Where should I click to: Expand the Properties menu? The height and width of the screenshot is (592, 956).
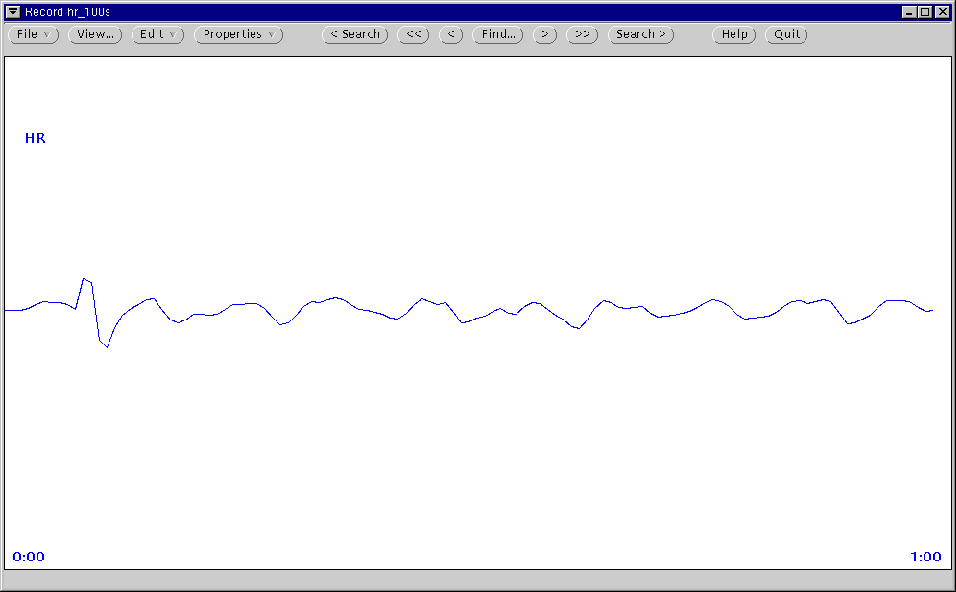coord(238,34)
